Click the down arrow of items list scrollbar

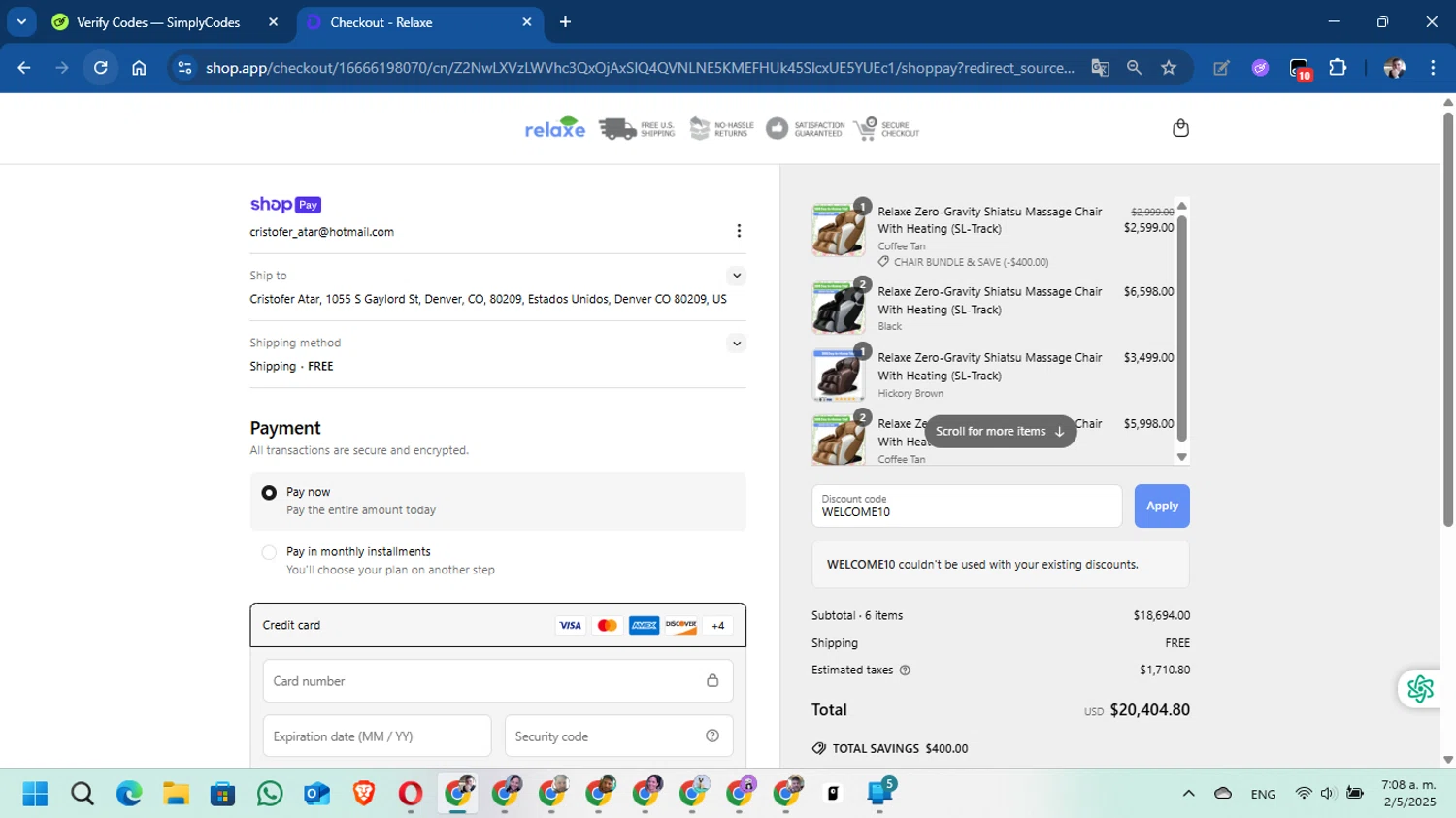1181,456
